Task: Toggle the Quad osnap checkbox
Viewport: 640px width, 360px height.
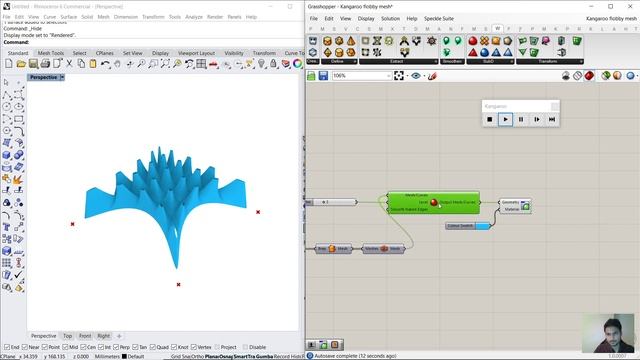Action: pos(152,347)
